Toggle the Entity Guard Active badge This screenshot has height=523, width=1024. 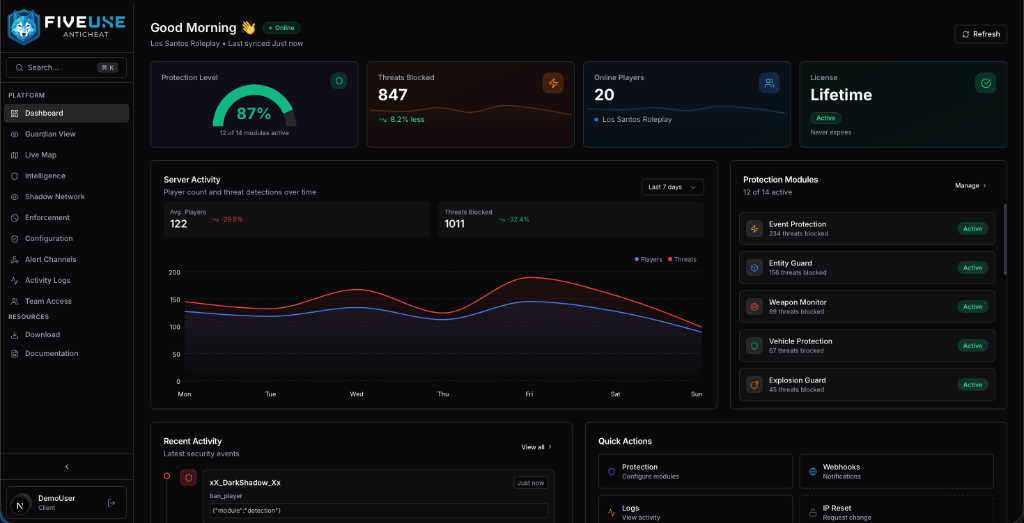click(x=972, y=268)
